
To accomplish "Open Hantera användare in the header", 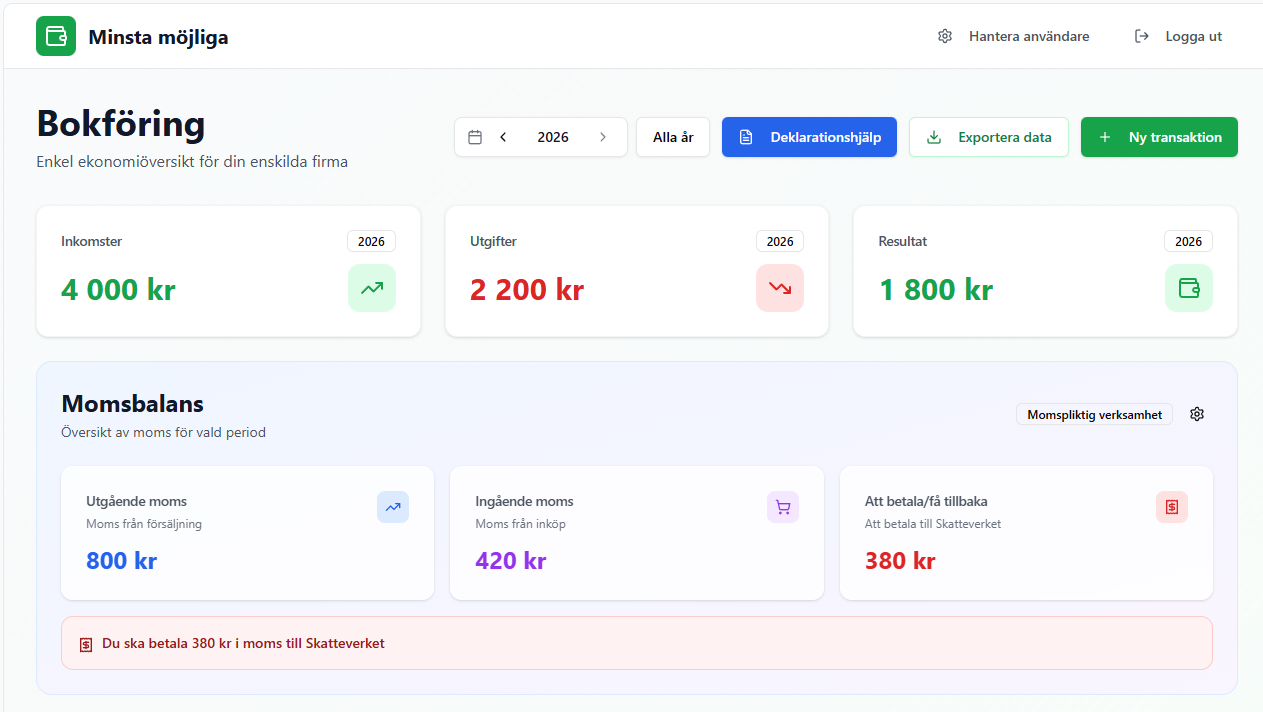I will [x=1014, y=37].
